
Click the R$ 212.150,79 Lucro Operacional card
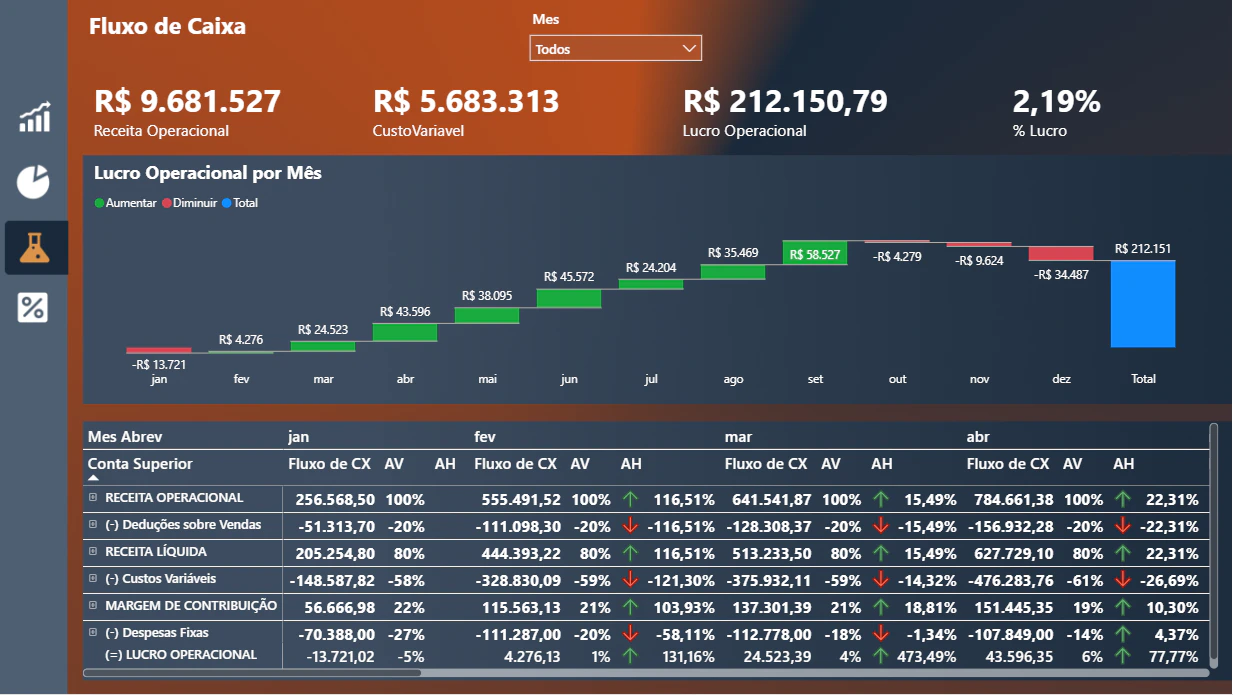click(x=785, y=113)
